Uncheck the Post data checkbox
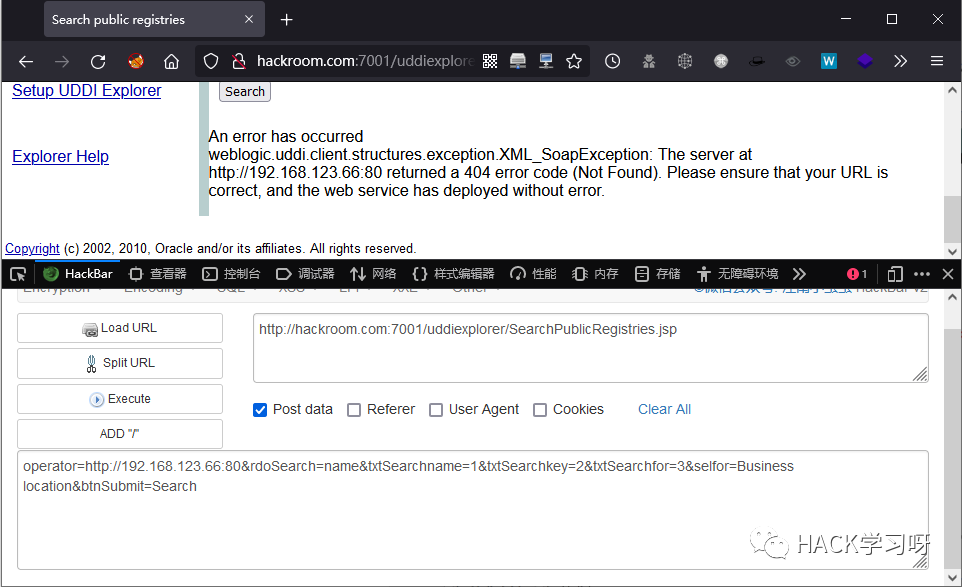This screenshot has width=962, height=587. (260, 410)
